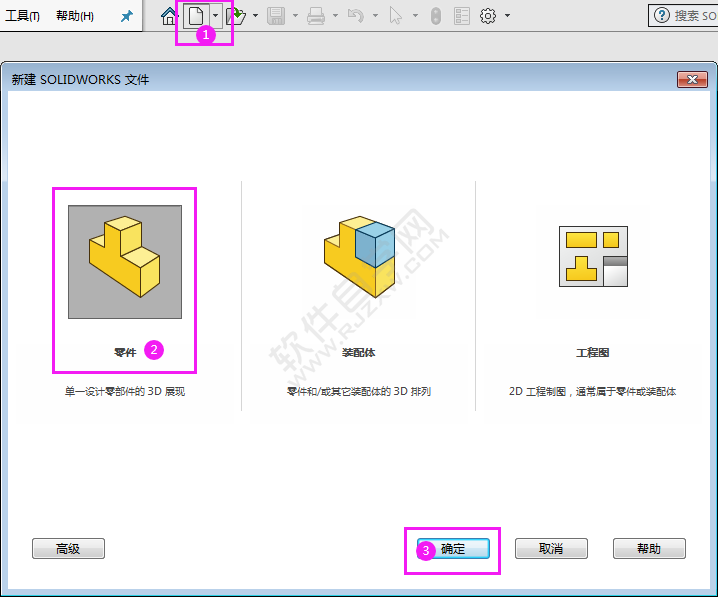Expand the dropdown next to New document
This screenshot has height=597, width=718.
click(x=215, y=16)
